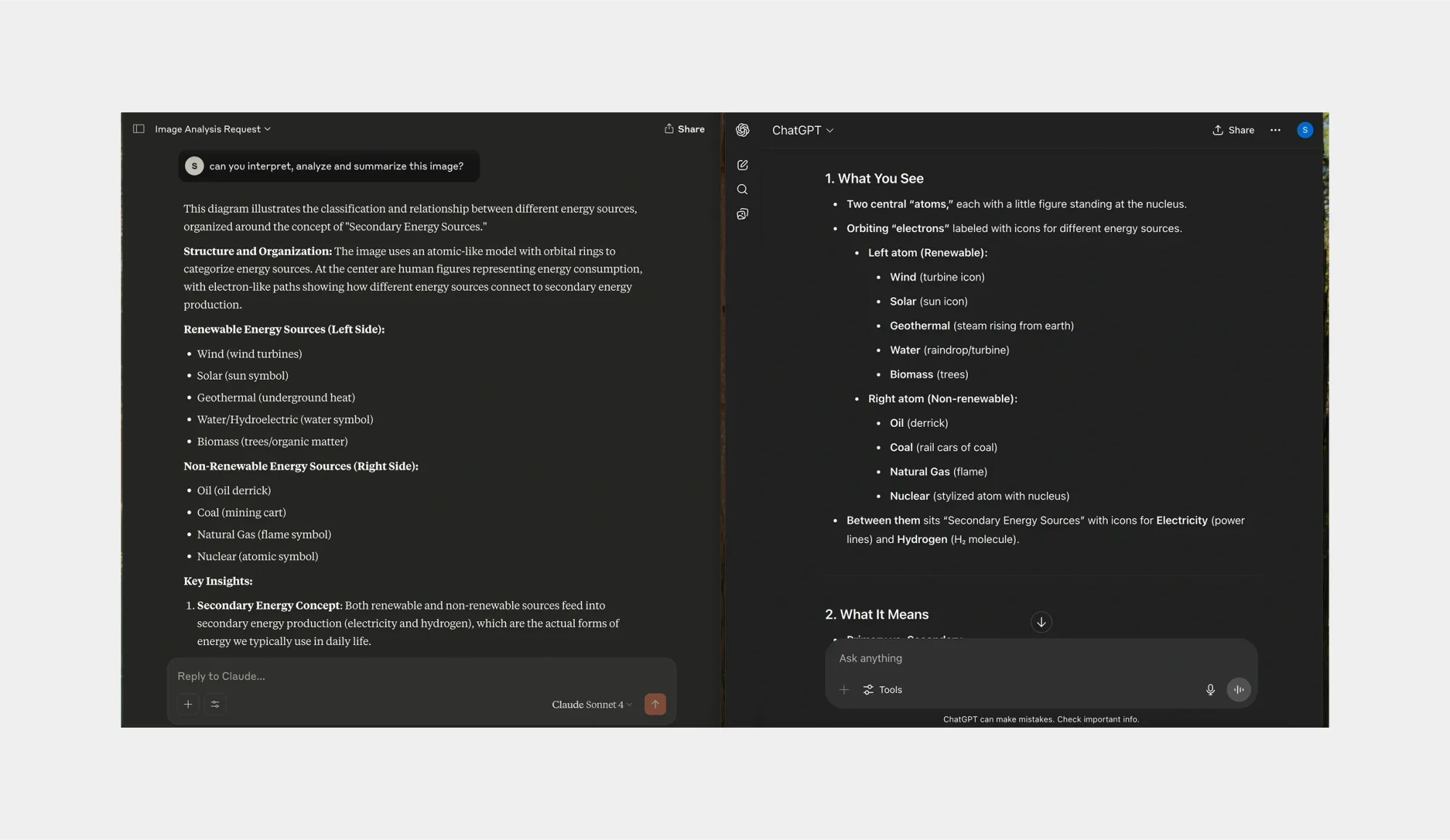Viewport: 1450px width, 840px height.
Task: Start ChatGPT voice mode waveform button
Action: 1238,690
